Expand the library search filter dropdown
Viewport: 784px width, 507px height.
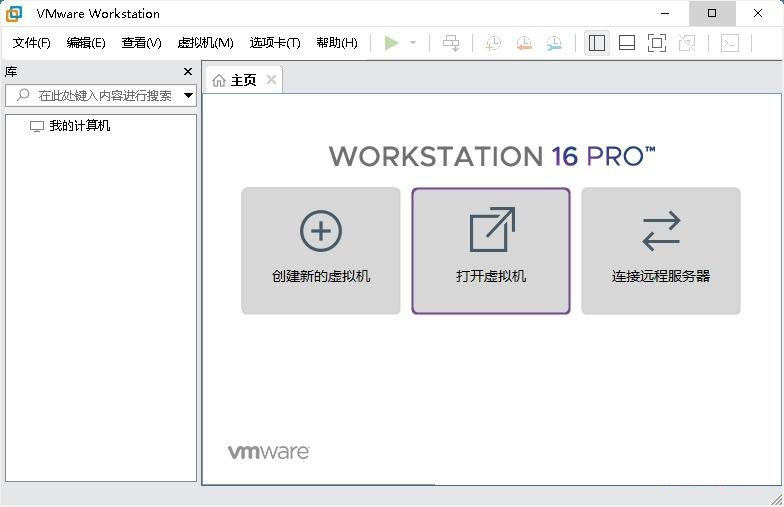[188, 96]
